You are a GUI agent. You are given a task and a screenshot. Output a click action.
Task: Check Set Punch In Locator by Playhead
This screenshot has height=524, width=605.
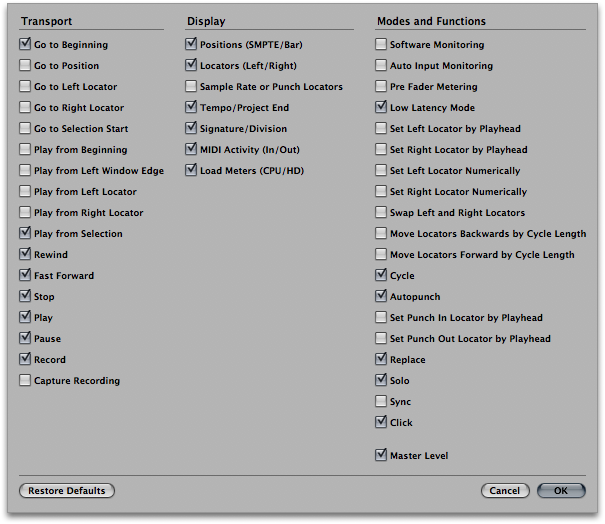click(x=381, y=317)
